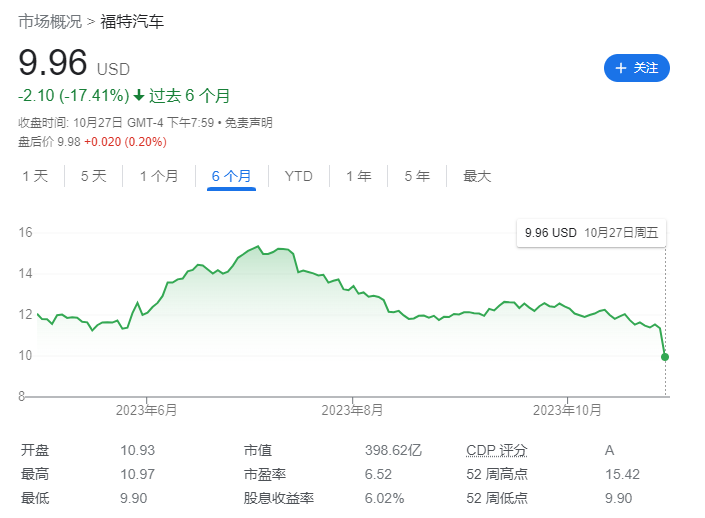Select the 福特汽车 breadcrumb text
Viewport: 705px width, 518px height.
click(132, 22)
